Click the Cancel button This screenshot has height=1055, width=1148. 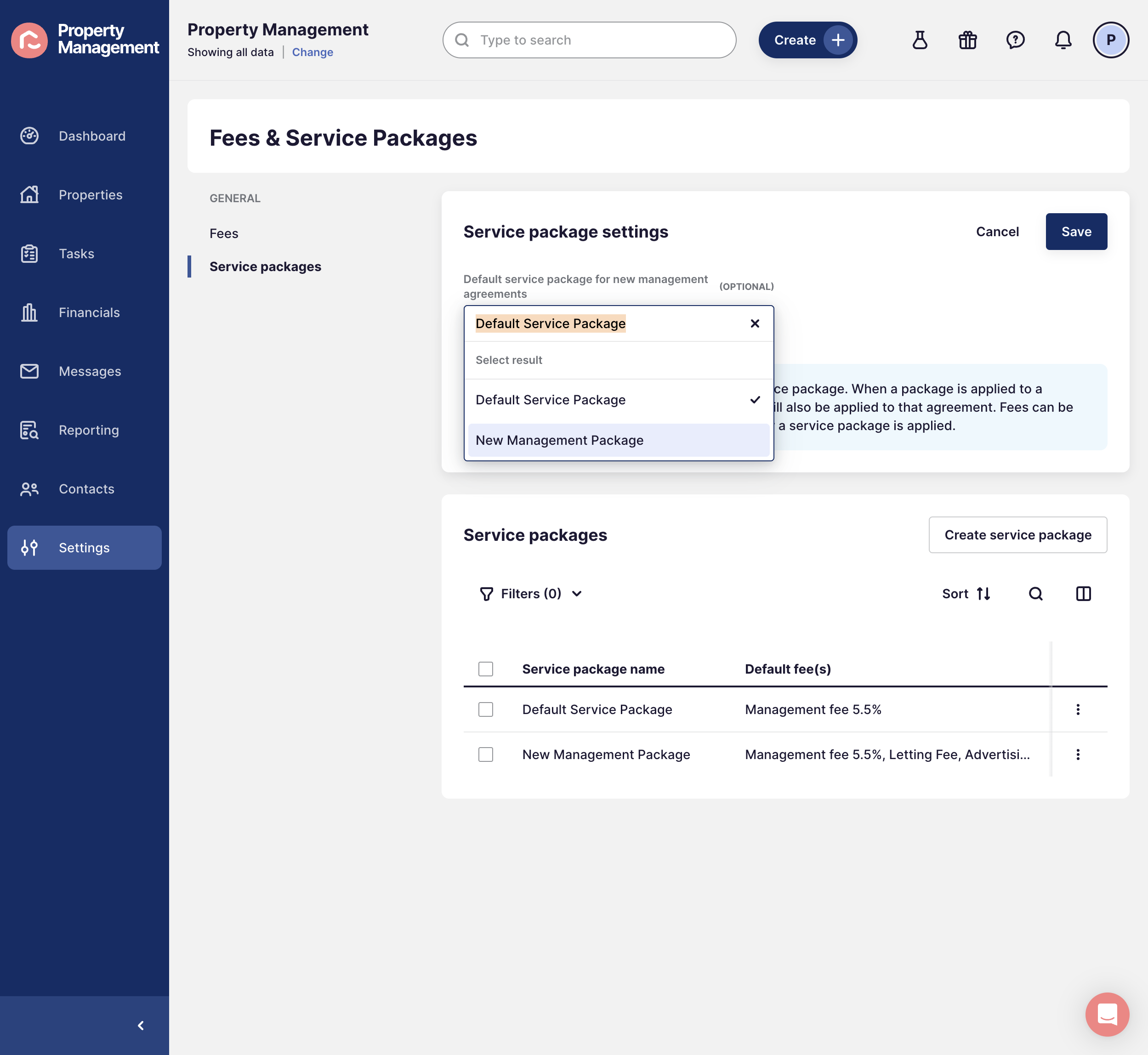coord(997,231)
